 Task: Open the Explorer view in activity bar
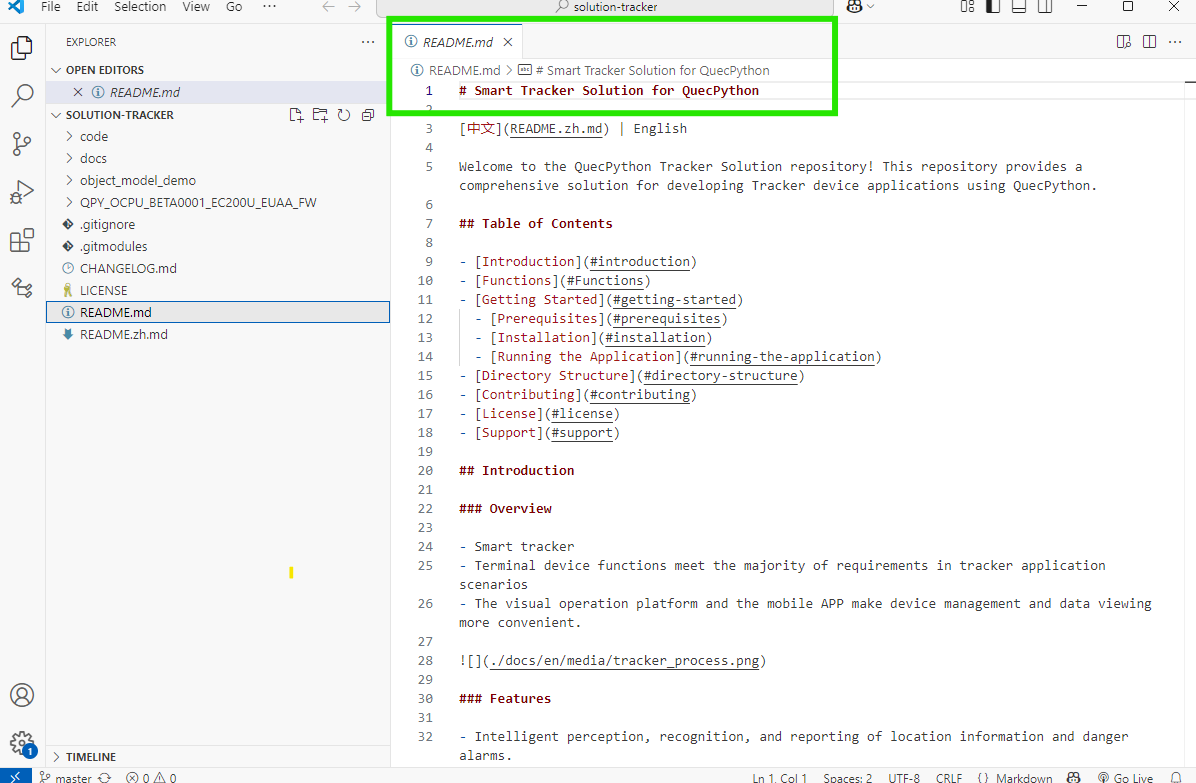click(22, 48)
